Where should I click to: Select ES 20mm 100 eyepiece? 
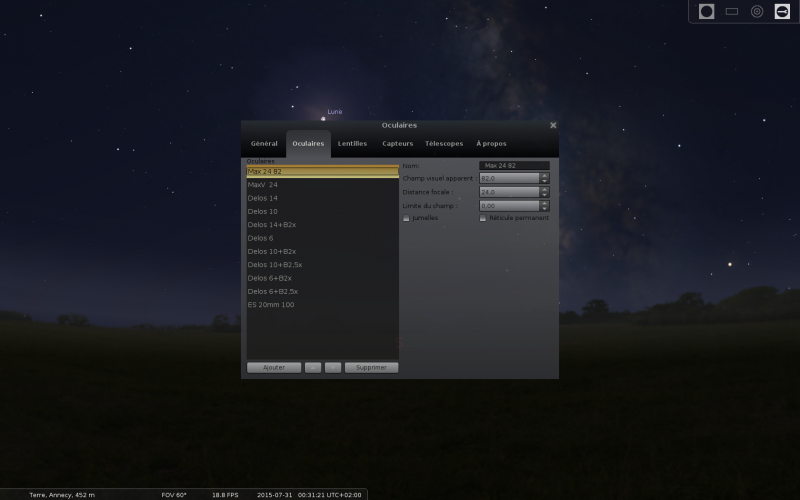coord(322,305)
